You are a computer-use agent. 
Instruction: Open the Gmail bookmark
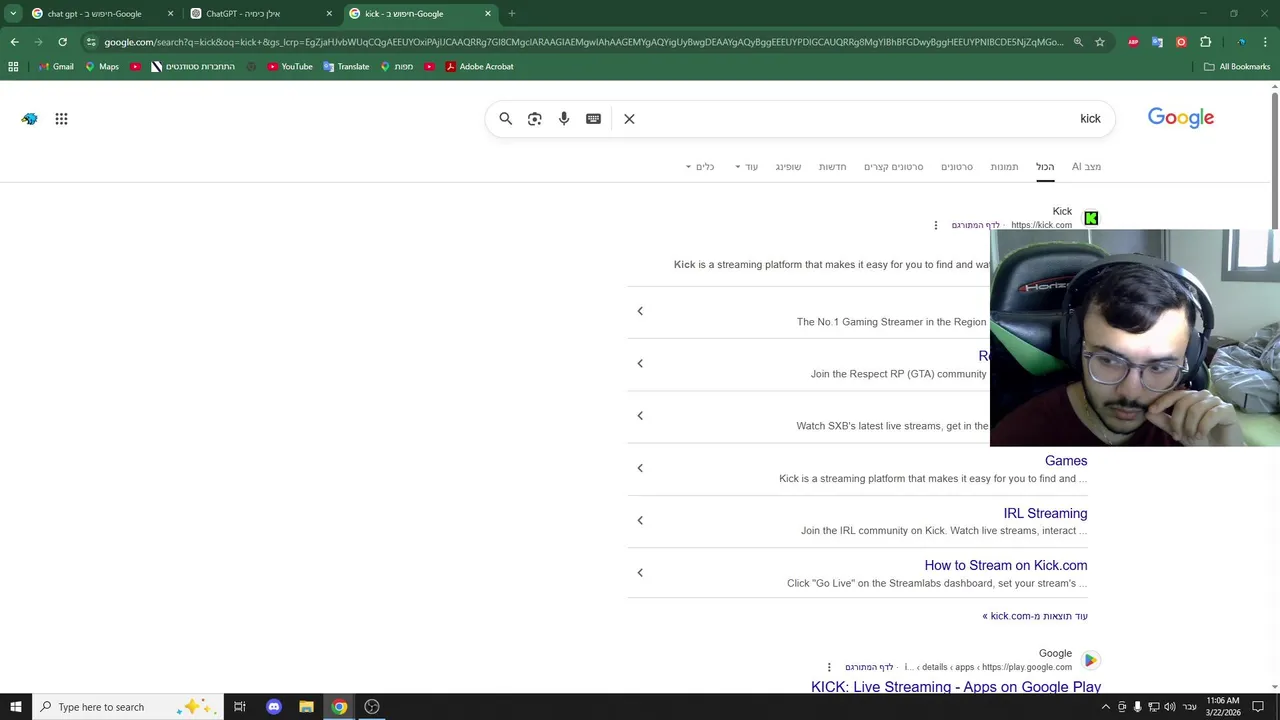tap(56, 67)
